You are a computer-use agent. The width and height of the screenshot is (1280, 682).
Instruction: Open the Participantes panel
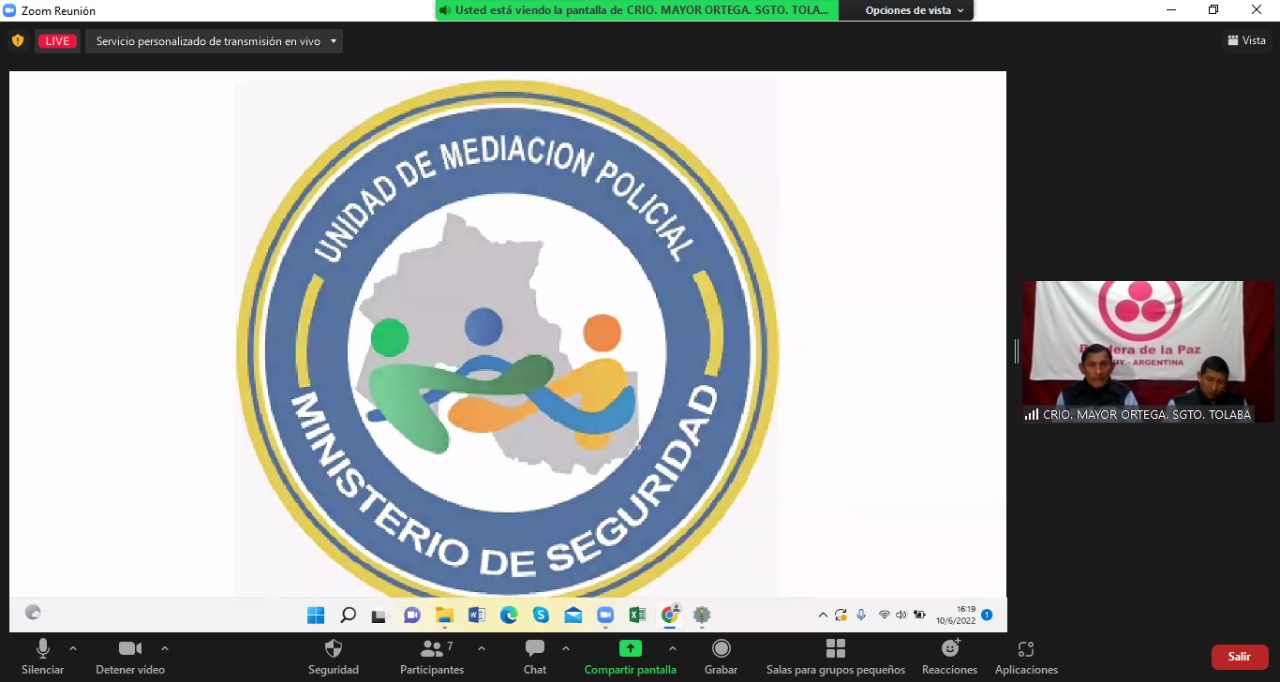(432, 656)
